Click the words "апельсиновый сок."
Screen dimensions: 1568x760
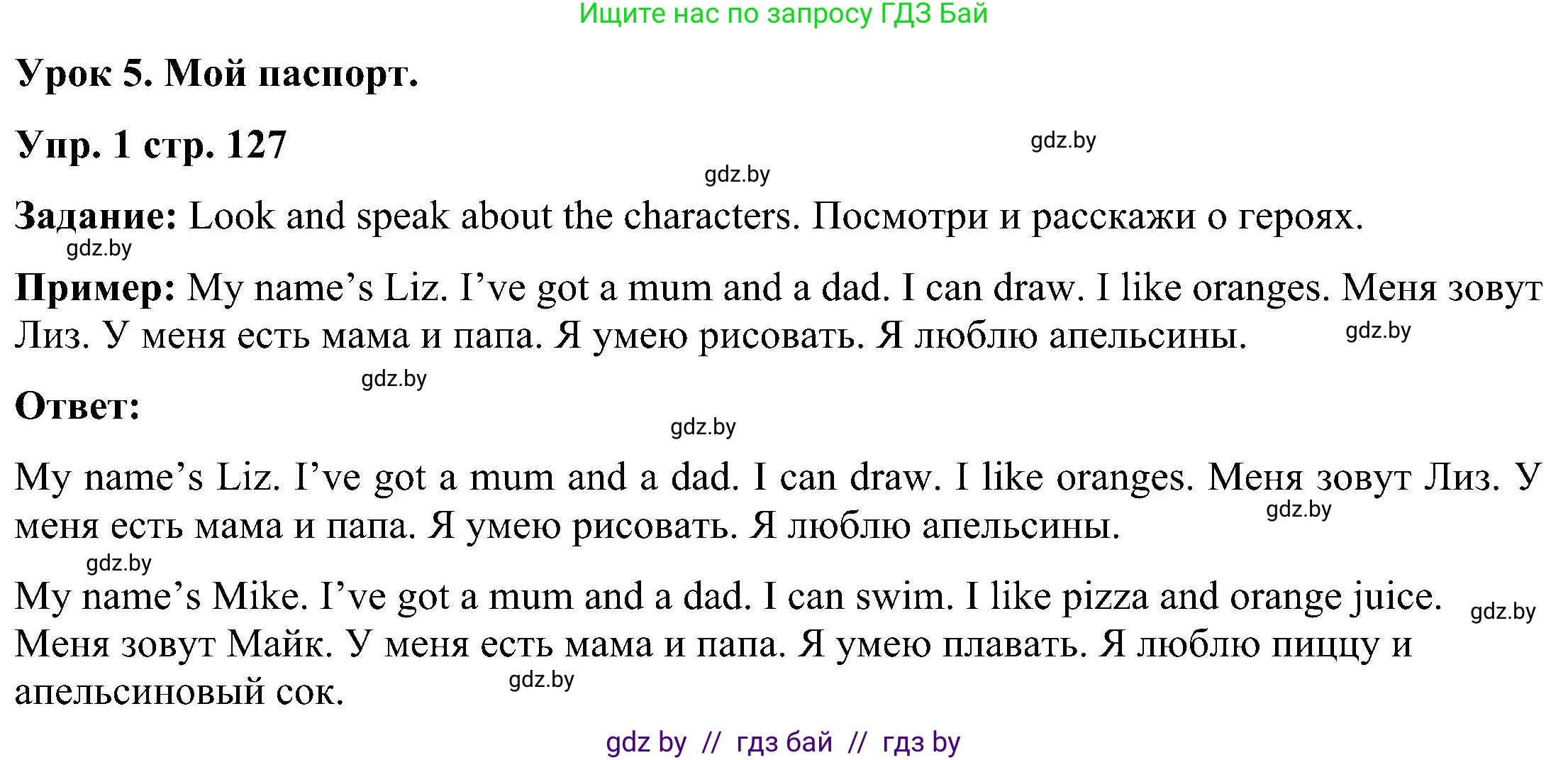tap(179, 692)
